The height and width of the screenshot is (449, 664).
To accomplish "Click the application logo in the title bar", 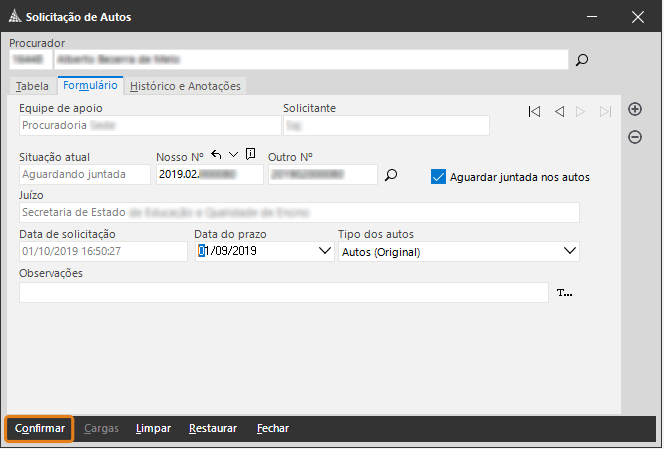I will pos(15,17).
